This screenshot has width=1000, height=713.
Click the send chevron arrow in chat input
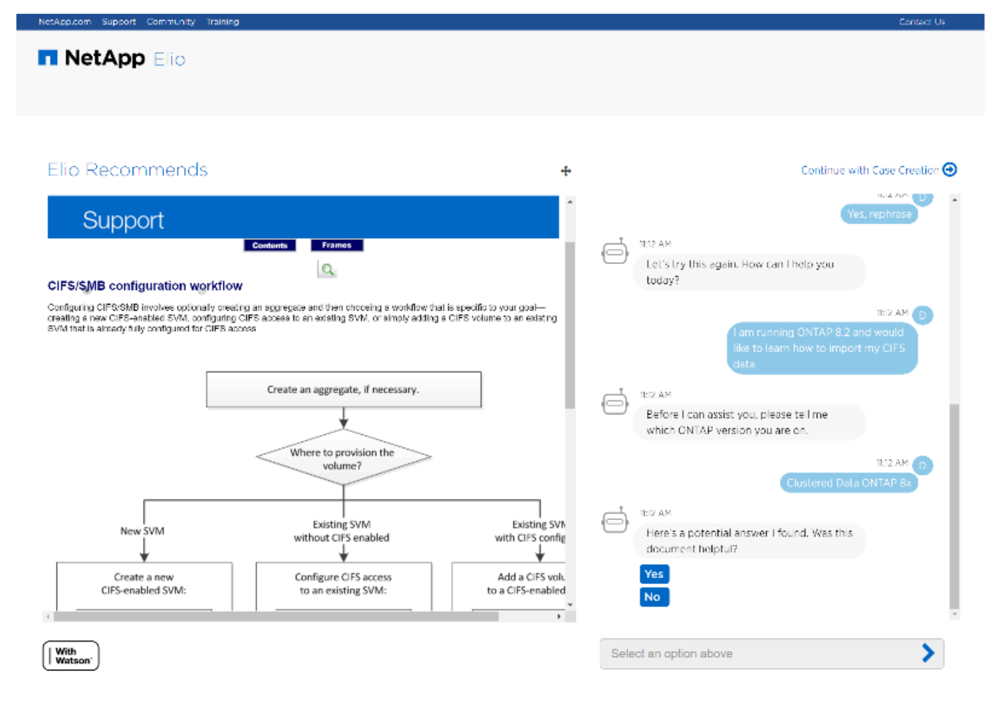[x=929, y=652]
